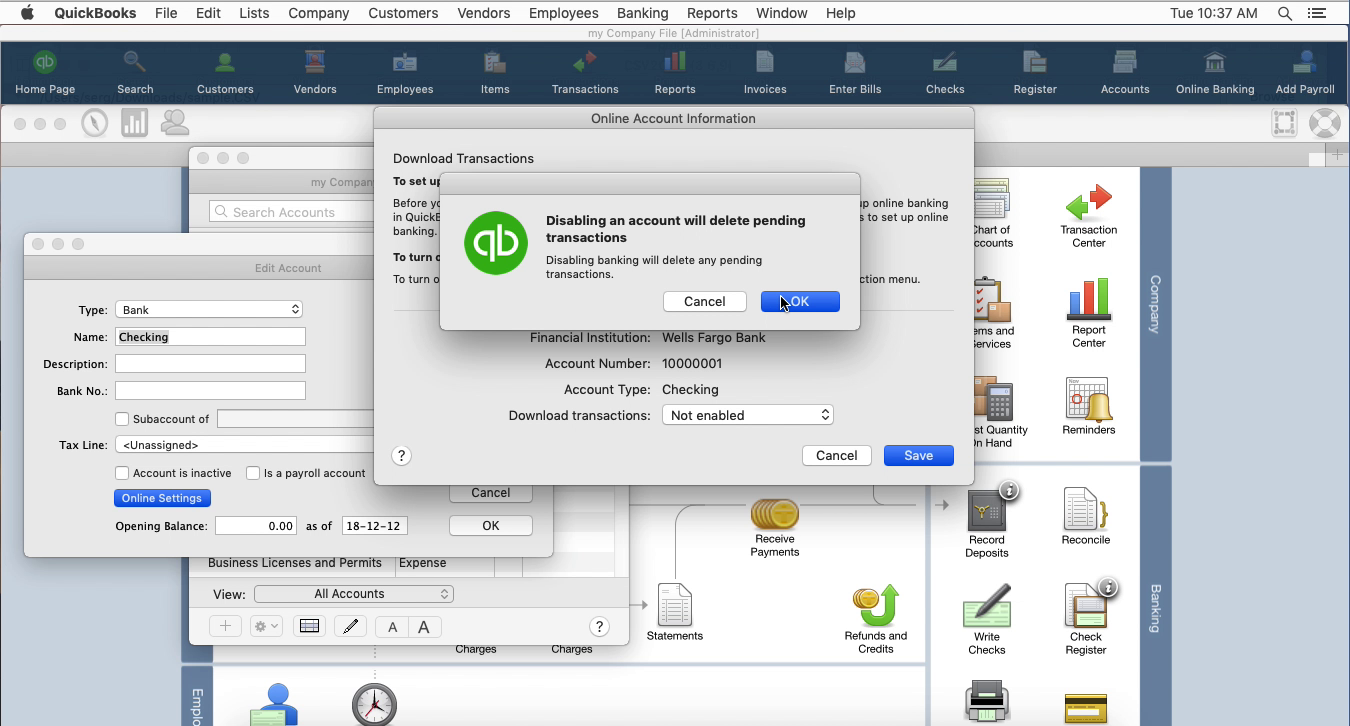The width and height of the screenshot is (1350, 726).
Task: Open Receive Payments icon
Action: point(775,528)
